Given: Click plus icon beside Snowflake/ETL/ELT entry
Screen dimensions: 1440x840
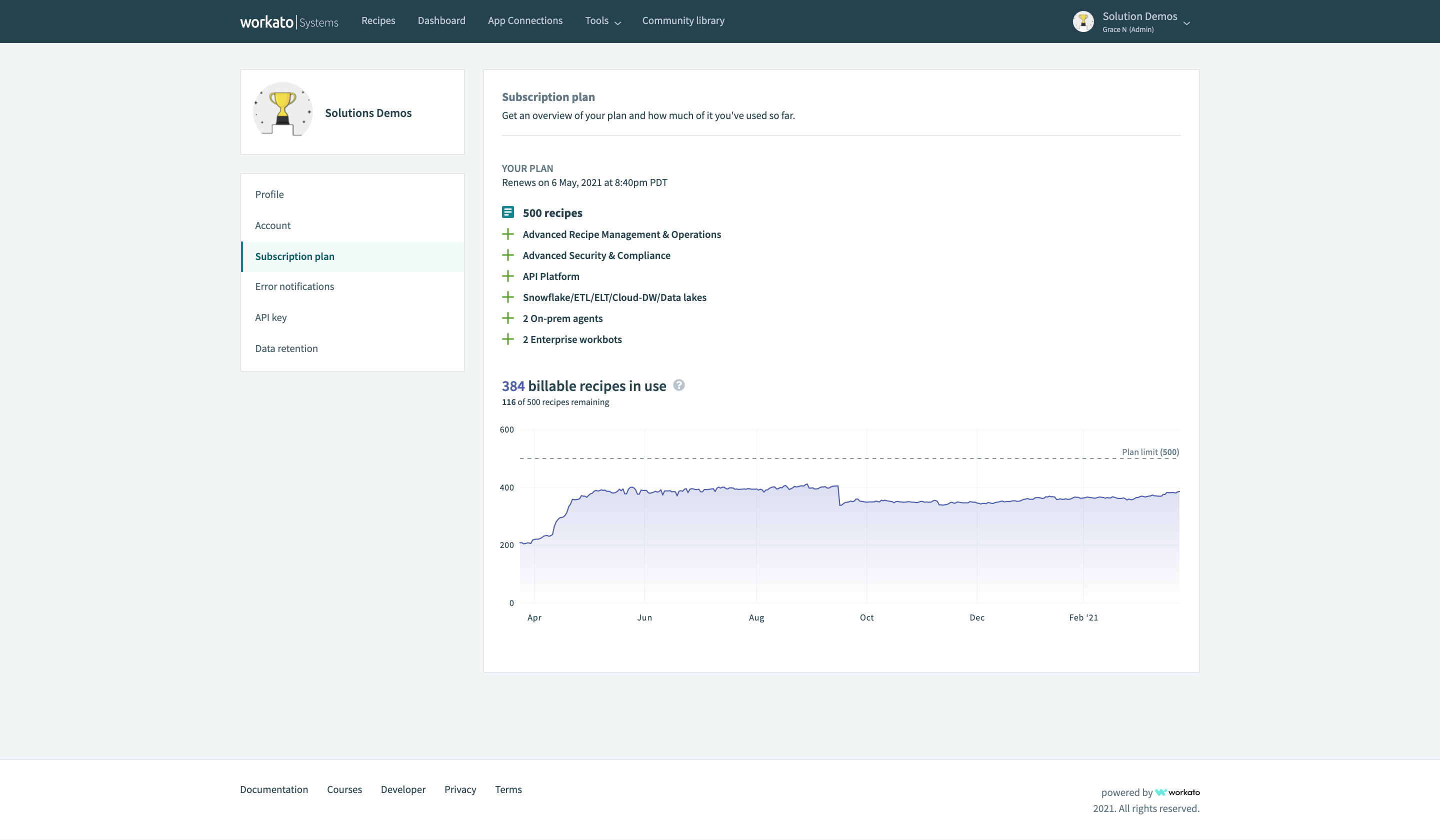Looking at the screenshot, I should (x=508, y=297).
